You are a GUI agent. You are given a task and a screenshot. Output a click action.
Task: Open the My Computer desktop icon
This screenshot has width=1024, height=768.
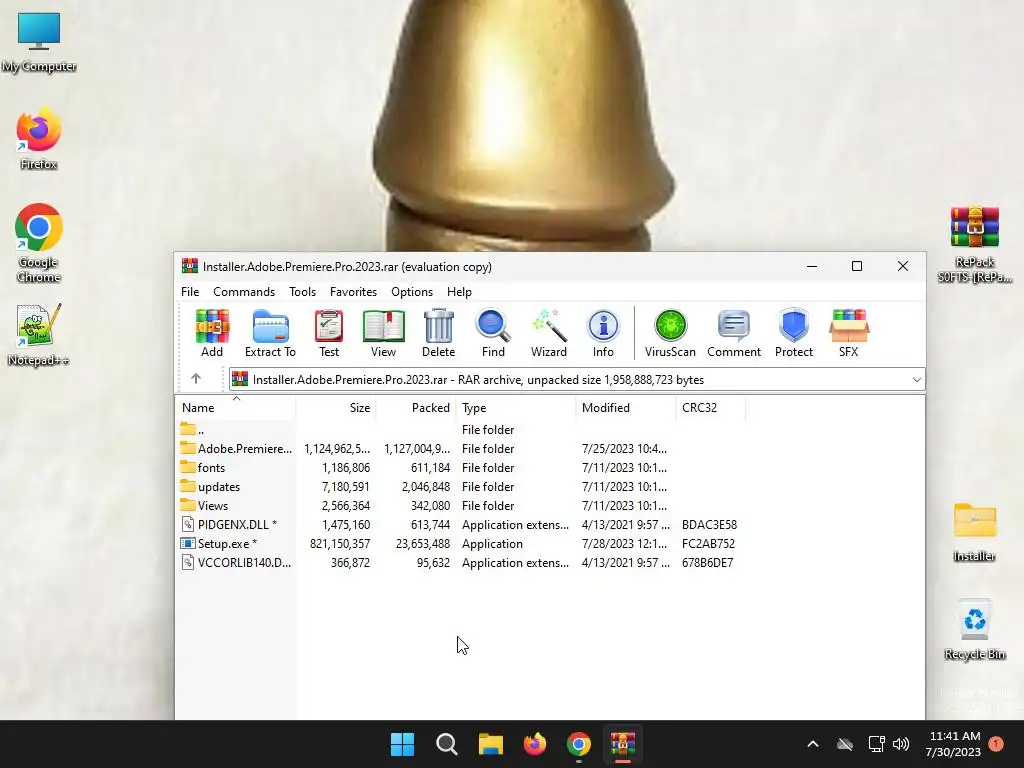coord(39,42)
